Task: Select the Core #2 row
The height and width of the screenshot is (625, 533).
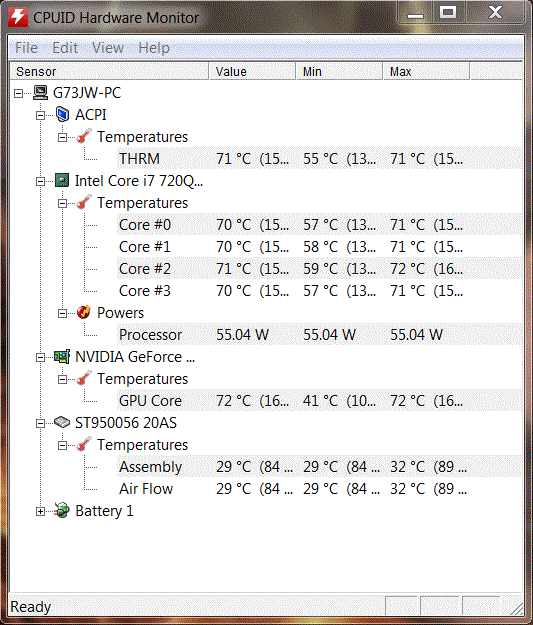Action: pyautogui.click(x=320, y=269)
